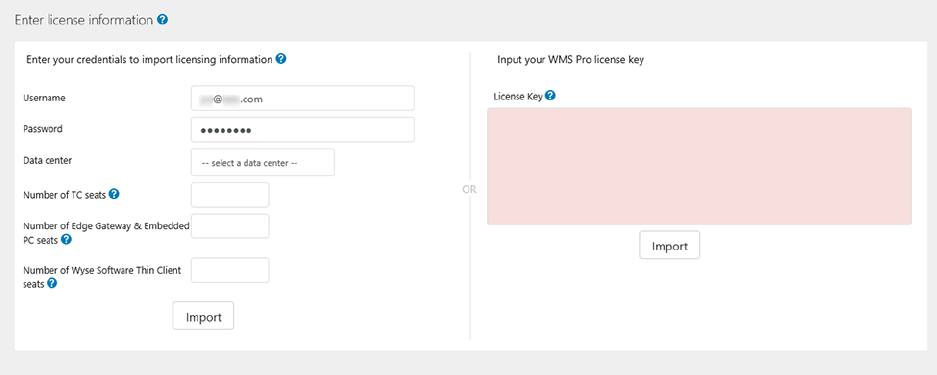Image resolution: width=937 pixels, height=375 pixels.
Task: Open help icon next to import licensing information
Action: pyautogui.click(x=281, y=59)
